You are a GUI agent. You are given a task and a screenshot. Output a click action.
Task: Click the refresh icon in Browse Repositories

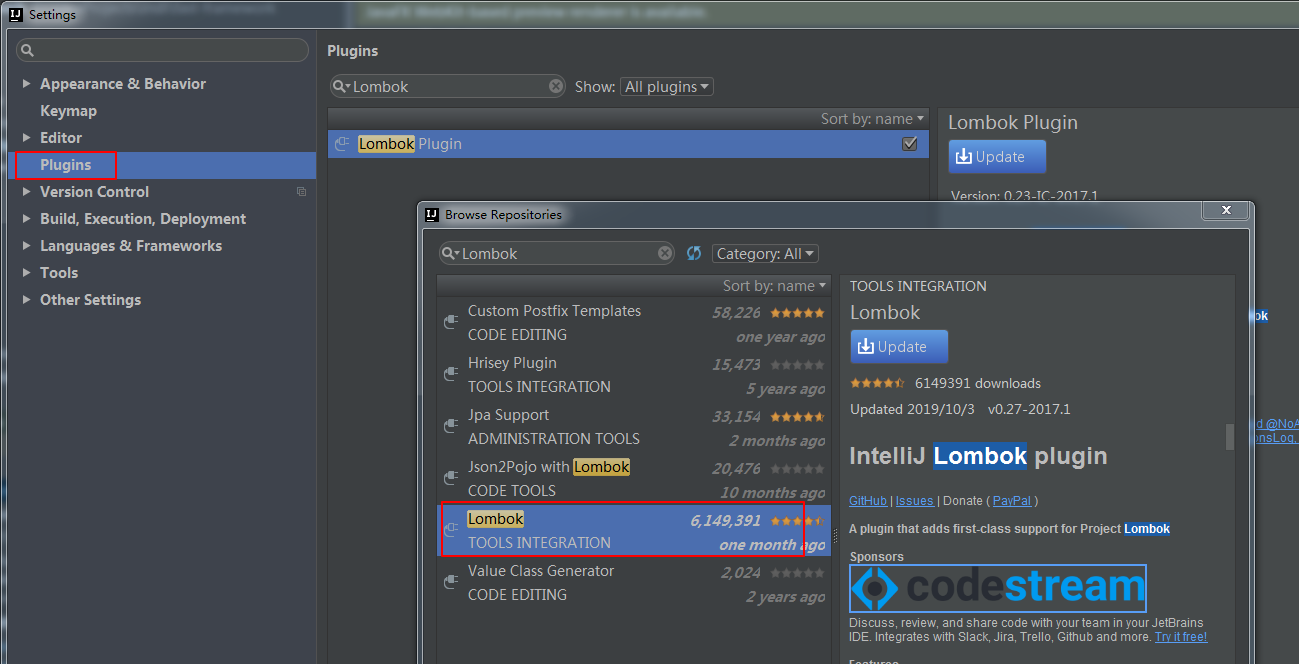pyautogui.click(x=694, y=254)
